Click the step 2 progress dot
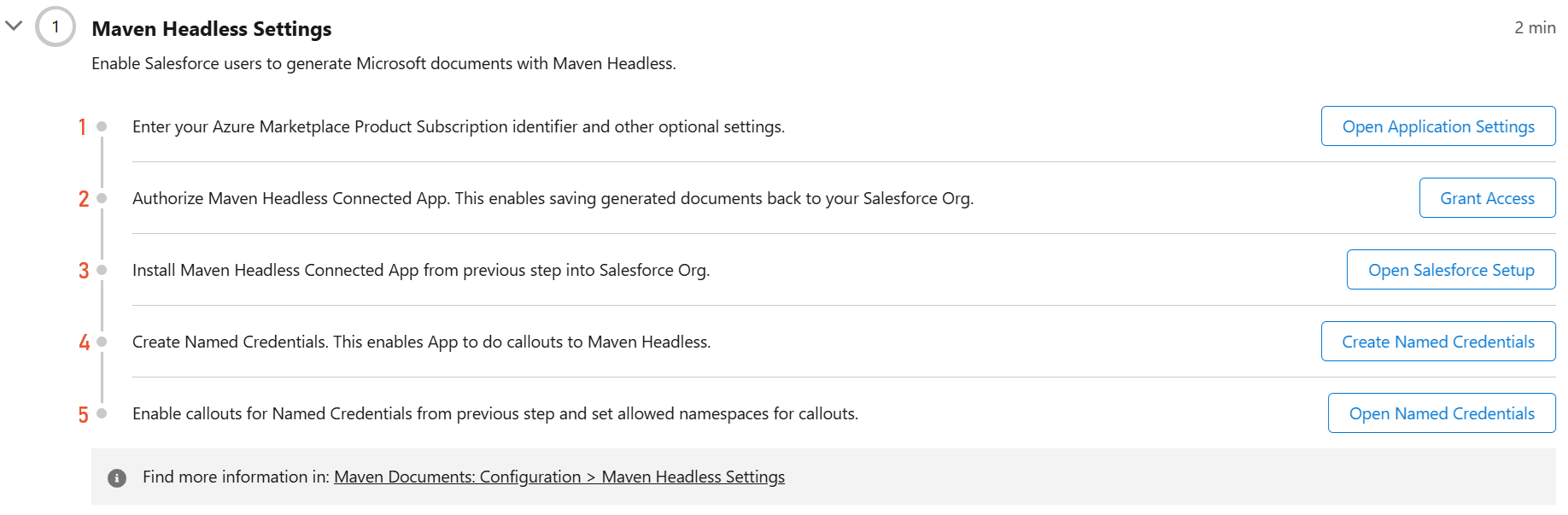 (102, 198)
